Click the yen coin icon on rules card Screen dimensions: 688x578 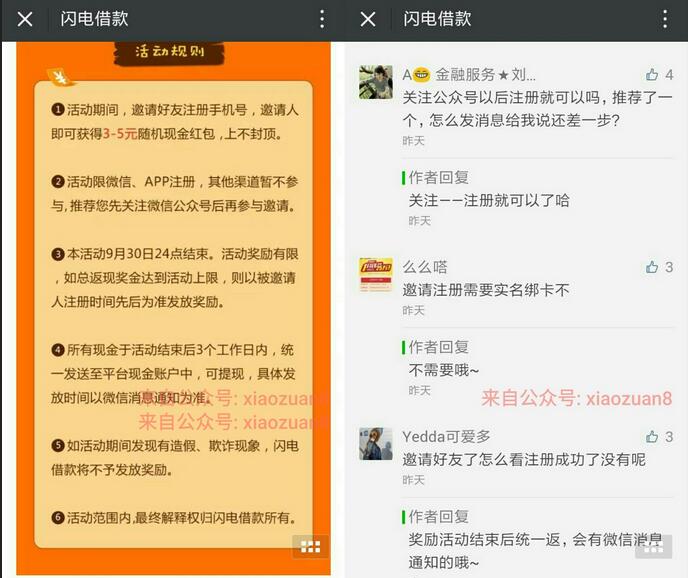pos(60,77)
